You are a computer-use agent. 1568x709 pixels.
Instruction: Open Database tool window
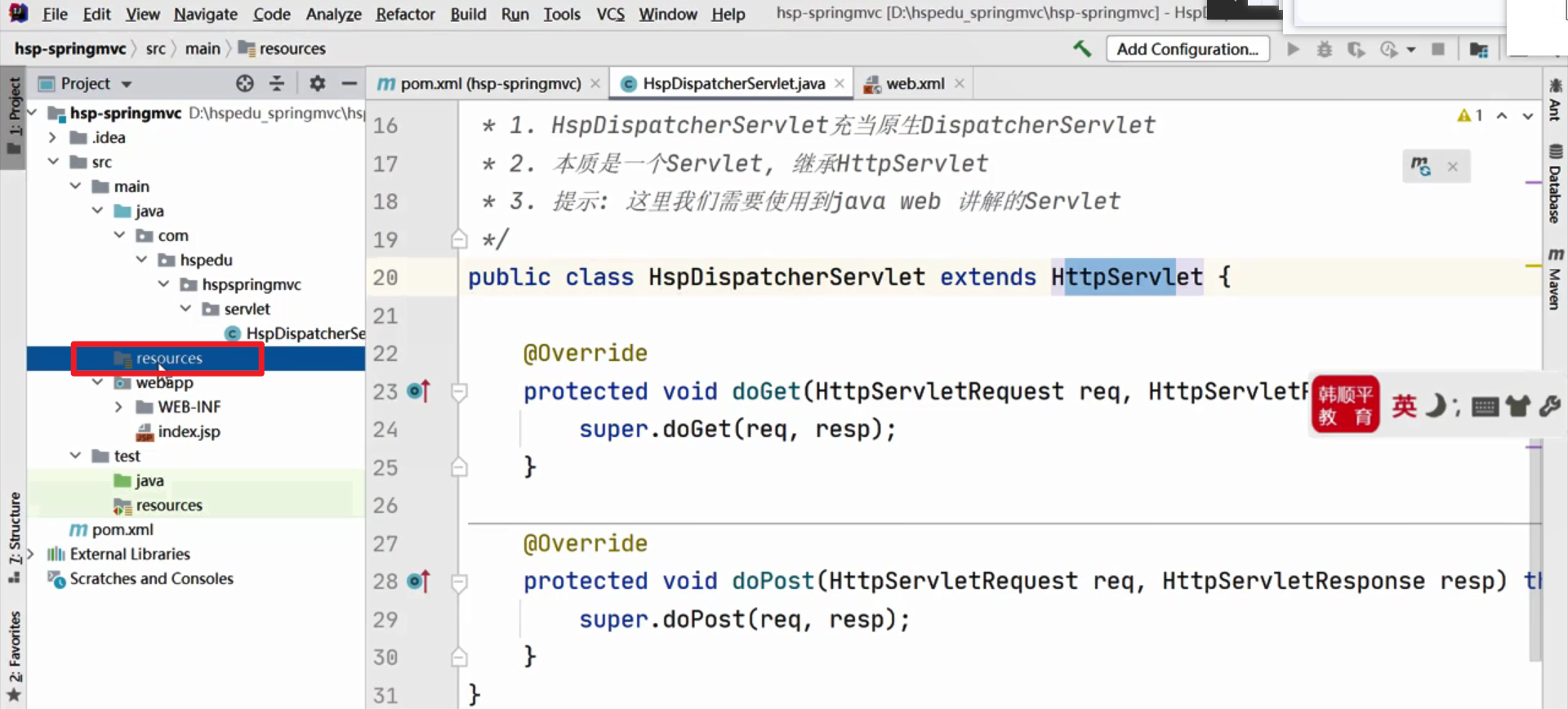point(1555,184)
